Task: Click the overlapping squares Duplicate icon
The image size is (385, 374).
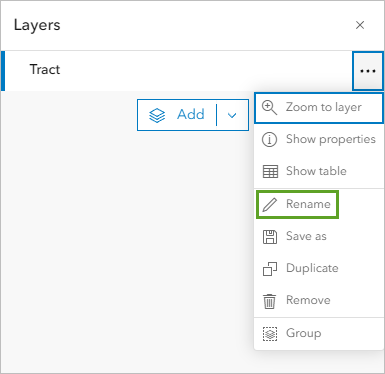Action: [x=270, y=269]
